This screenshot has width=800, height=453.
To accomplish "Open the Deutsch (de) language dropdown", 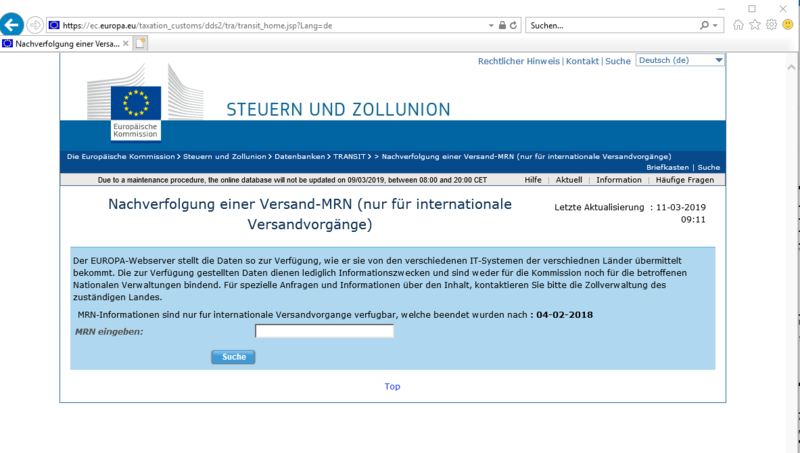I will coord(680,60).
